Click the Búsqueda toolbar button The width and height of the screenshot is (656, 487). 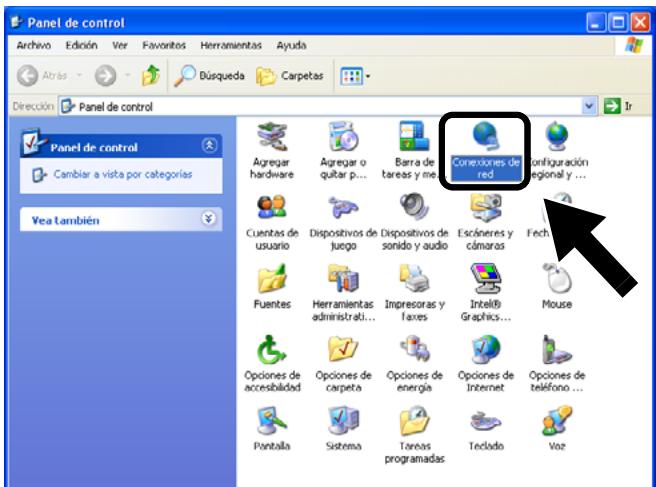point(209,76)
